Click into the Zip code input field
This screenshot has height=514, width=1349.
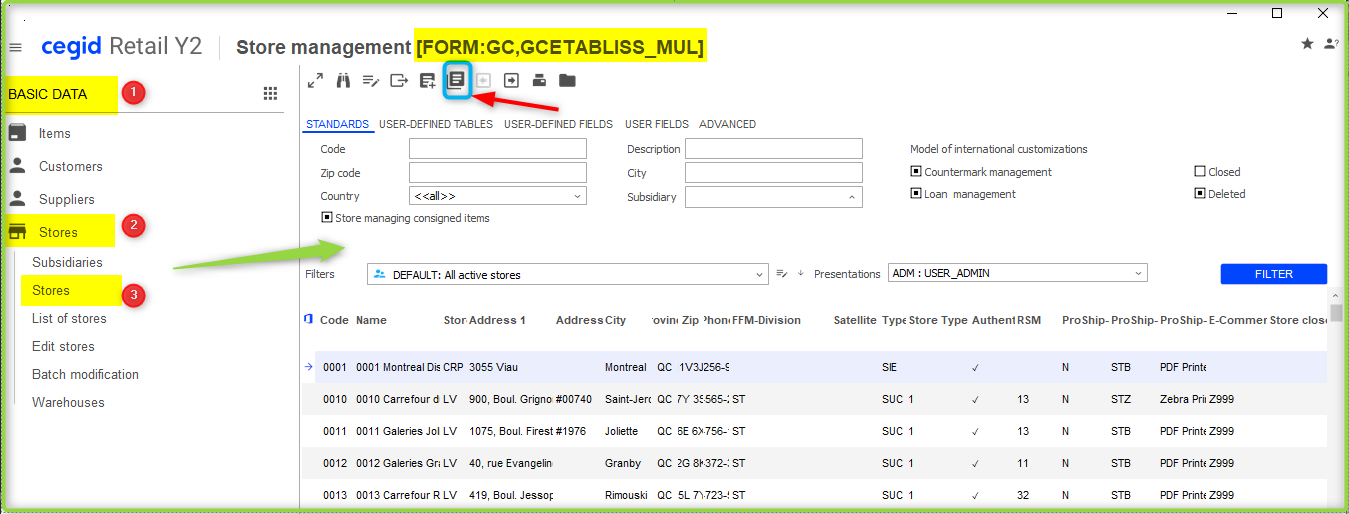coord(498,173)
